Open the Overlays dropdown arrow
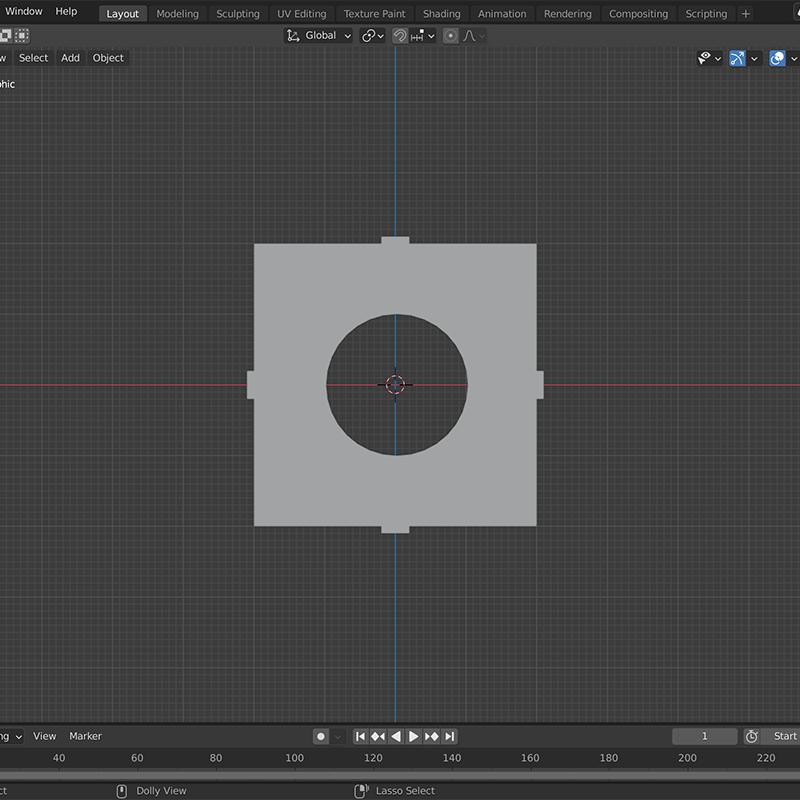This screenshot has width=800, height=800. 793,58
